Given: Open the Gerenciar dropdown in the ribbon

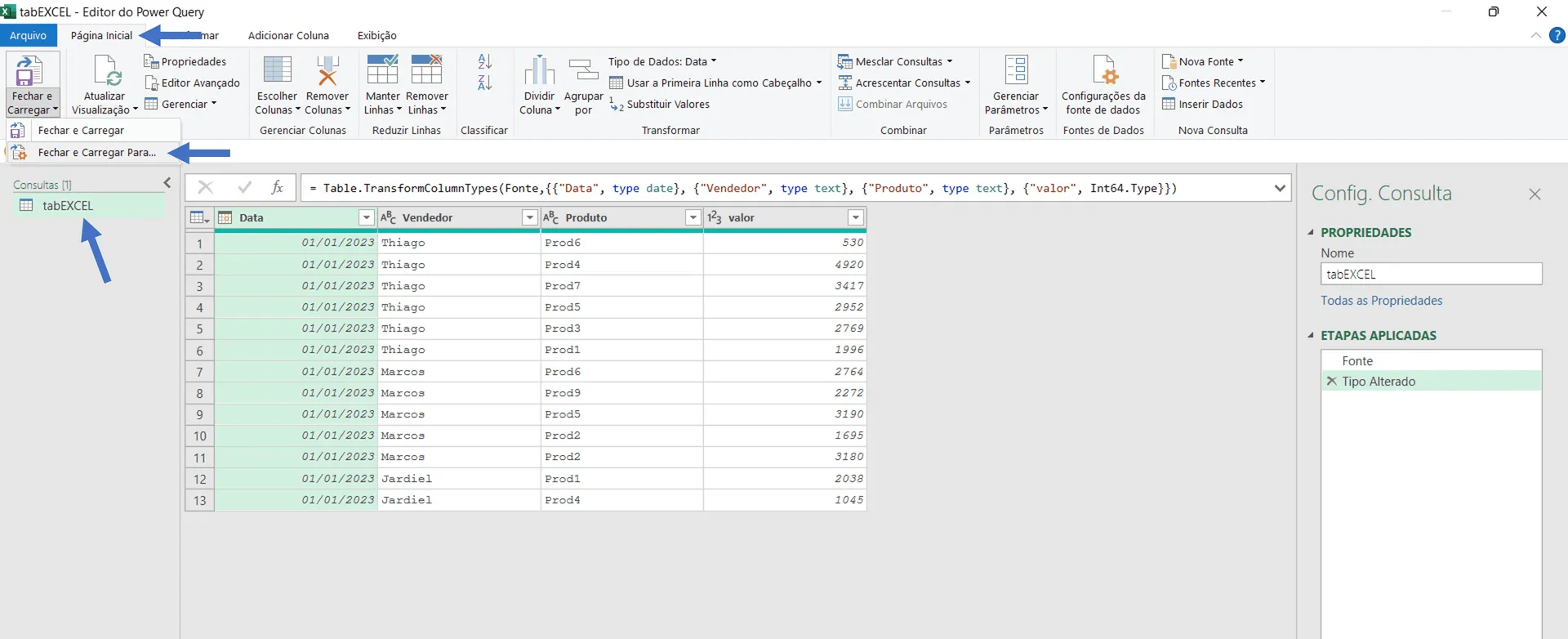Looking at the screenshot, I should 180,104.
